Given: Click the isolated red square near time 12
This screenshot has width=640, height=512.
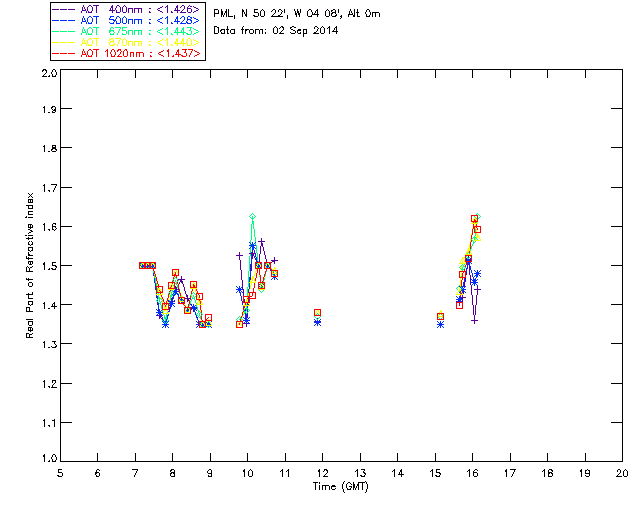Looking at the screenshot, I should pos(318,313).
